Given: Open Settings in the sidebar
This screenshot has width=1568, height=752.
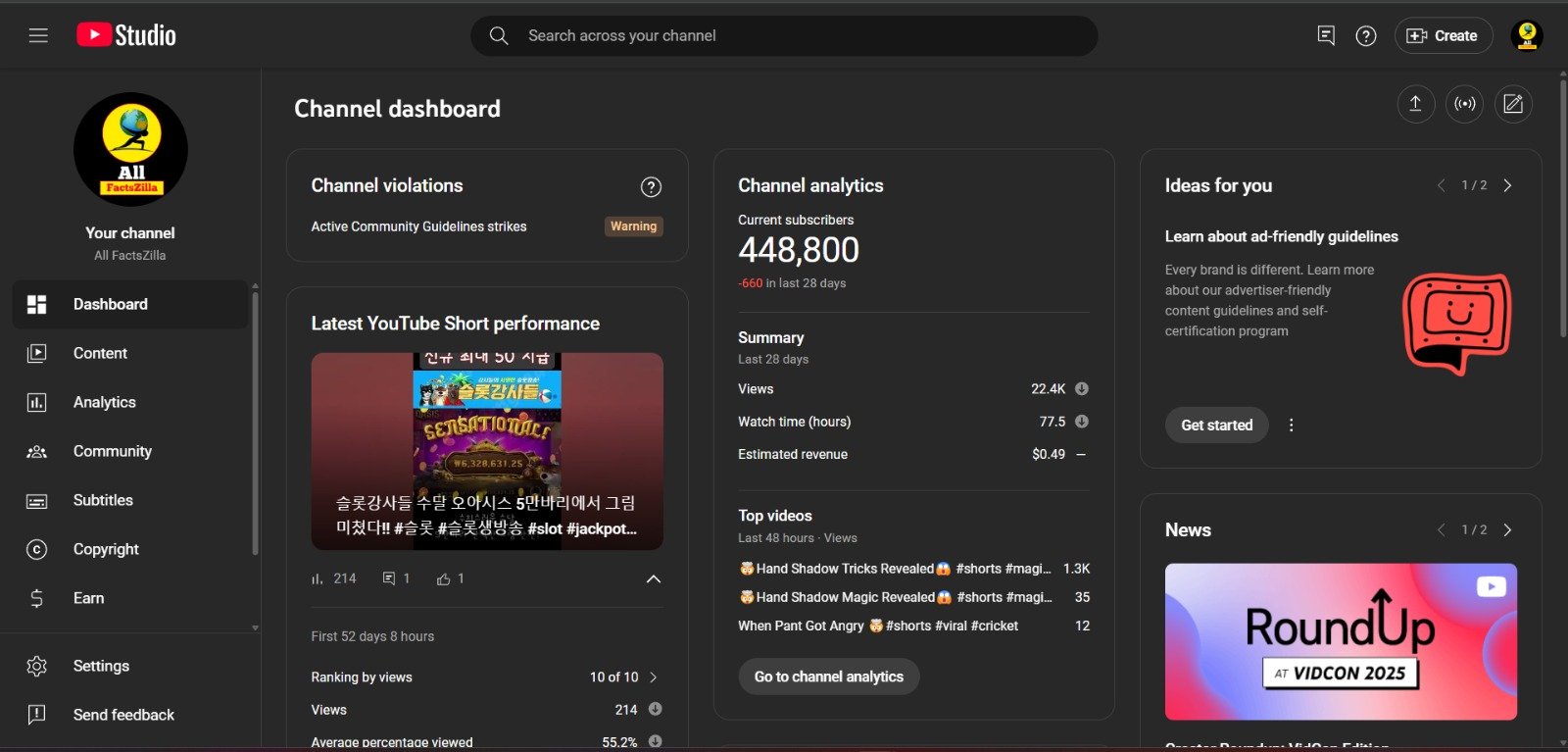Looking at the screenshot, I should coord(130,666).
